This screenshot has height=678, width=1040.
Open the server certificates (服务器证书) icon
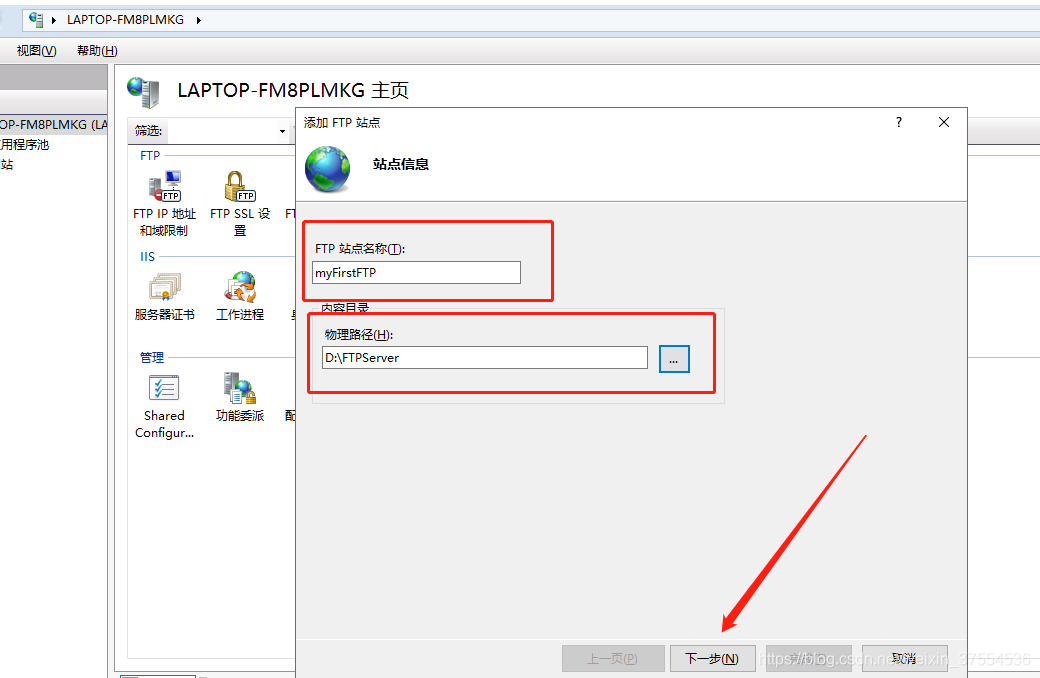pos(164,289)
